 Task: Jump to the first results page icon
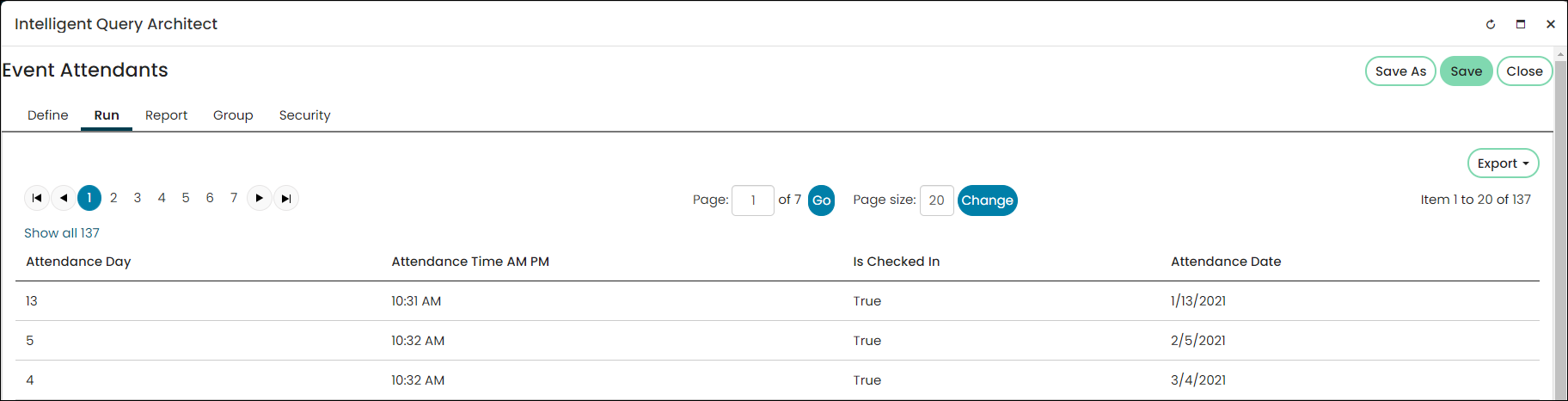[37, 198]
